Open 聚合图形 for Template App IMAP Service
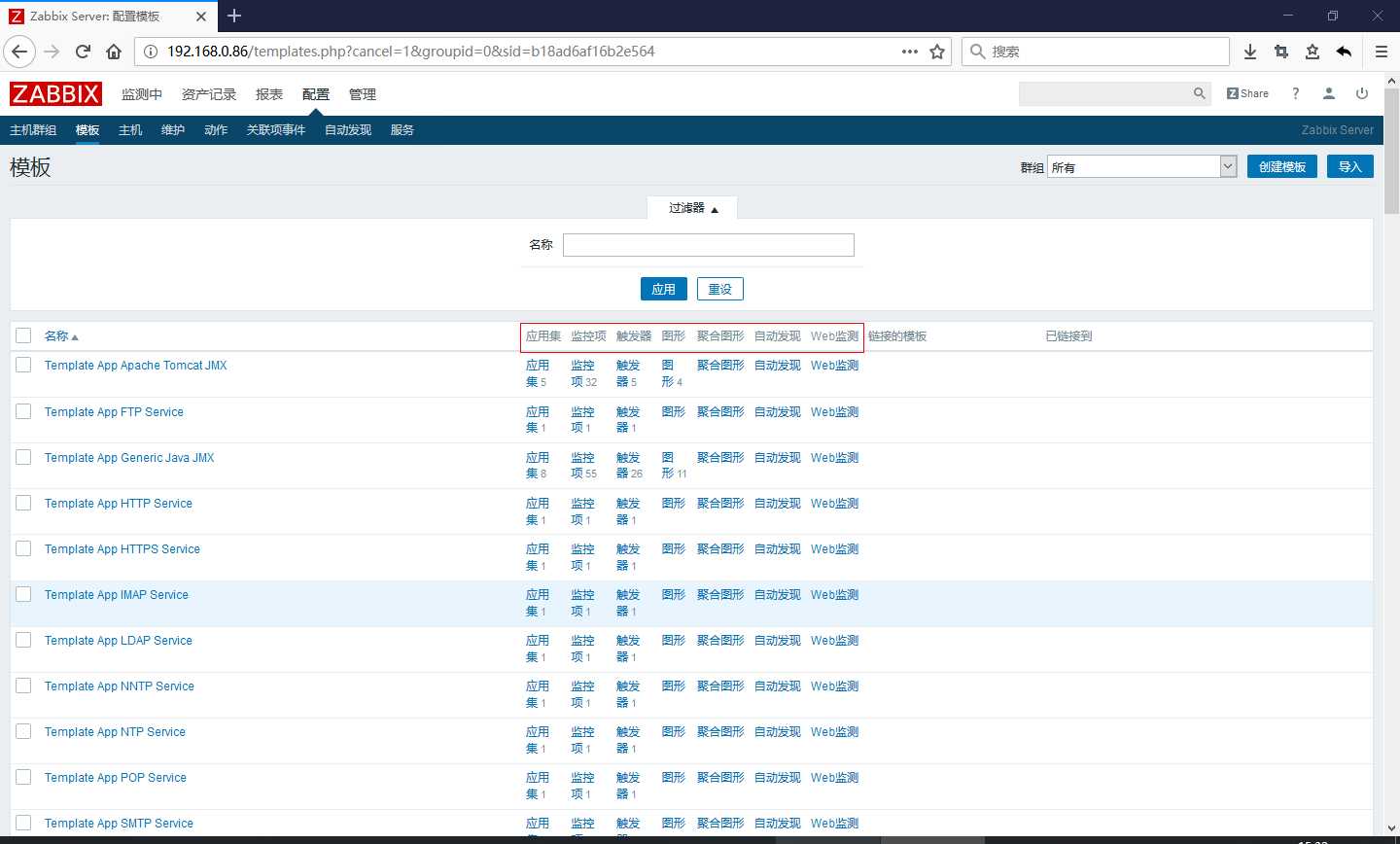Viewport: 1400px width, 844px height. (720, 595)
